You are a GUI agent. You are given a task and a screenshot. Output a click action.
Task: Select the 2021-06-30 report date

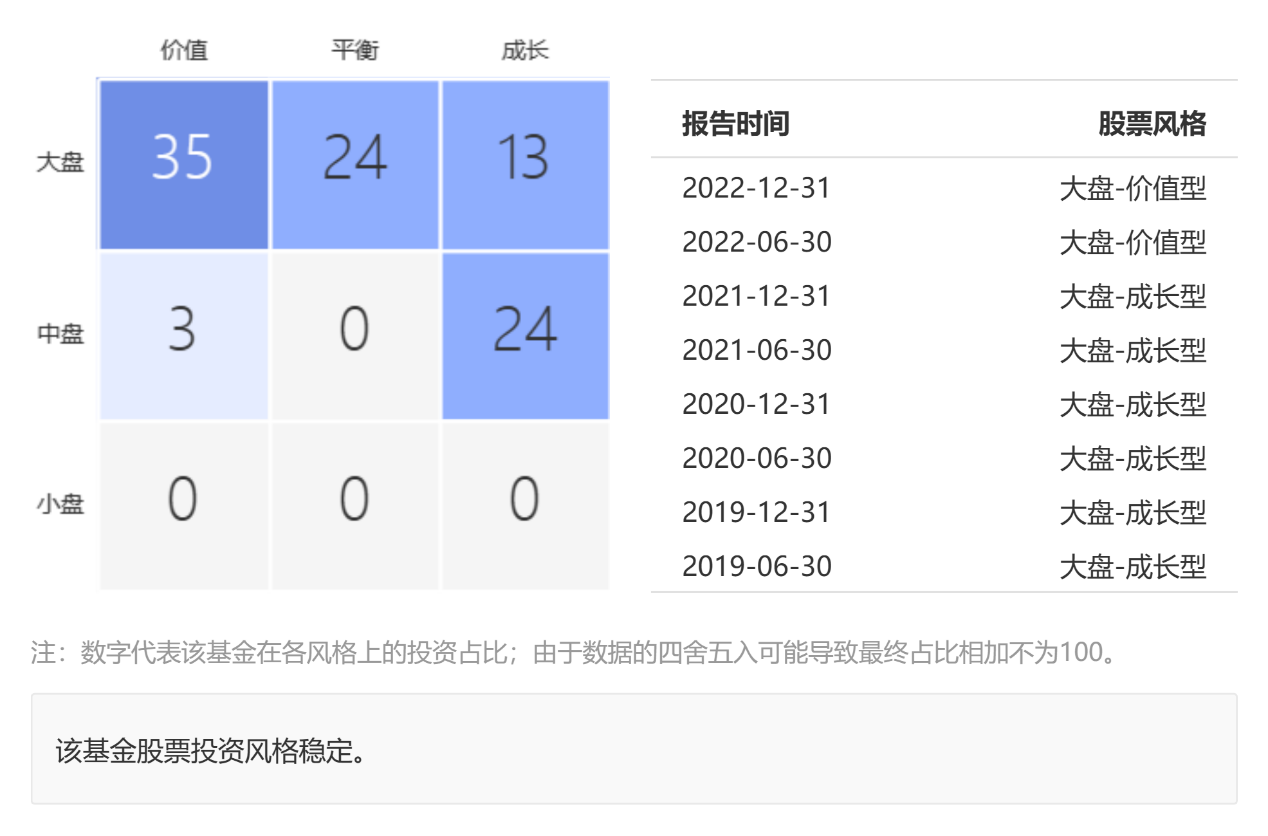[757, 350]
